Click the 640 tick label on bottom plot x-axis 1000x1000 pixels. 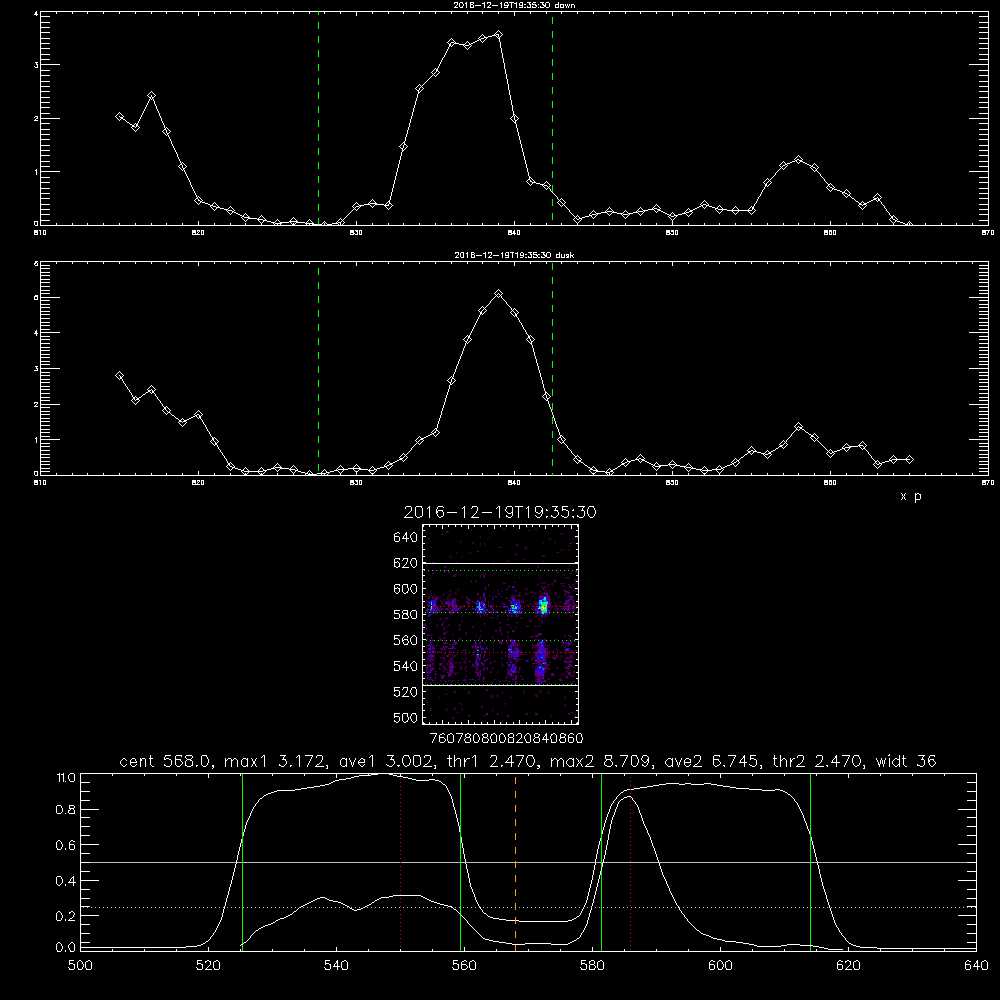click(x=976, y=966)
